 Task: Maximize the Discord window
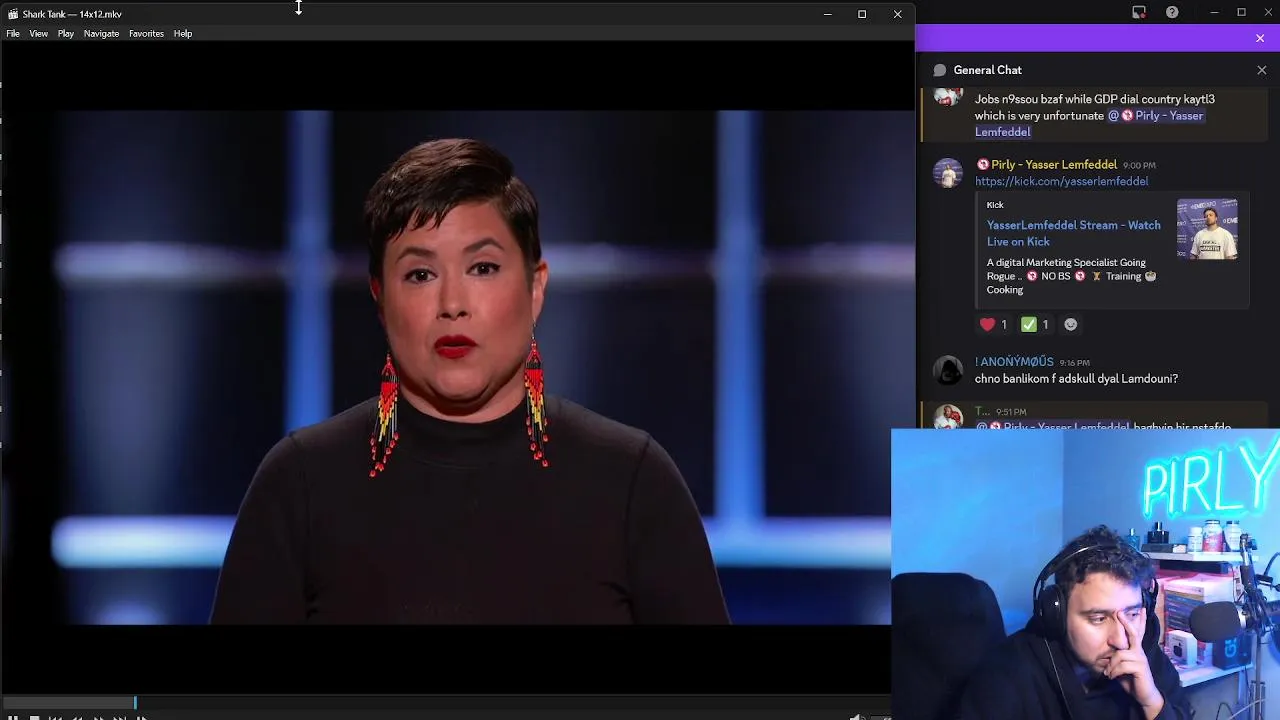[1241, 12]
